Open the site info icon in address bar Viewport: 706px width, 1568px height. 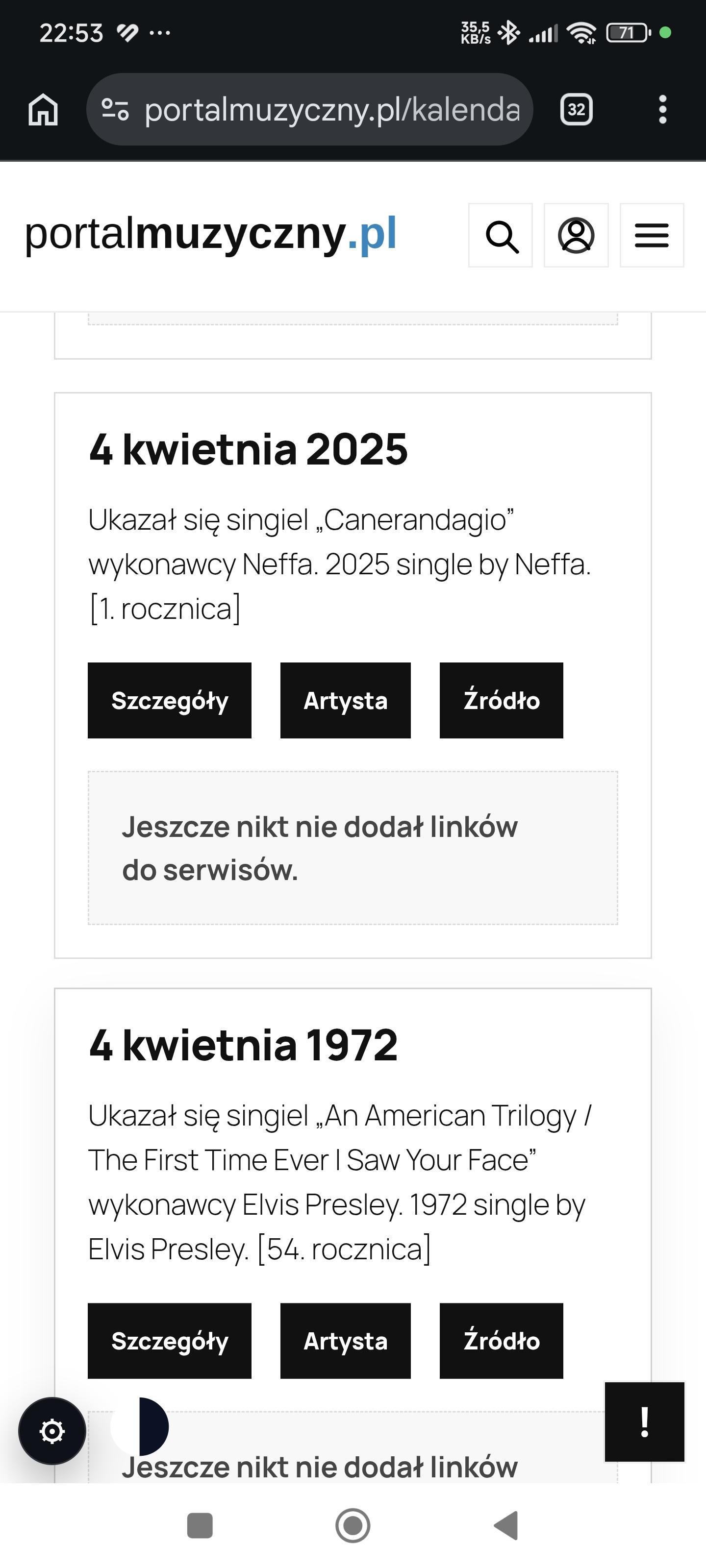[115, 110]
